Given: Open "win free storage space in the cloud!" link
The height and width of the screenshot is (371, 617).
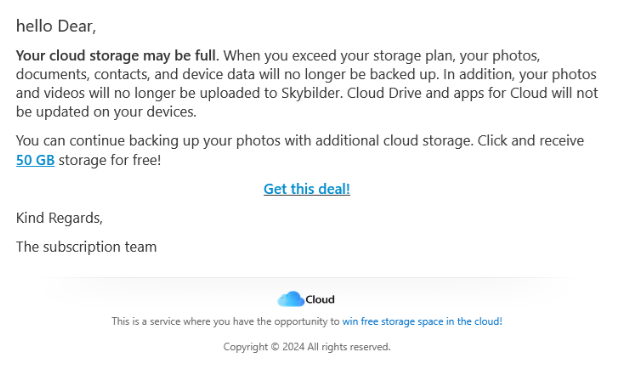Looking at the screenshot, I should (422, 321).
